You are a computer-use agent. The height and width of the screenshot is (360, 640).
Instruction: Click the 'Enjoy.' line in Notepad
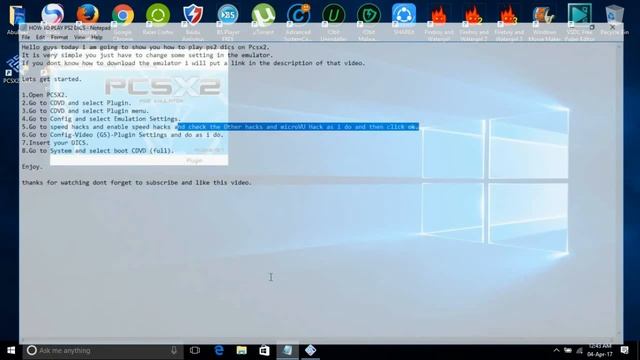click(x=32, y=167)
